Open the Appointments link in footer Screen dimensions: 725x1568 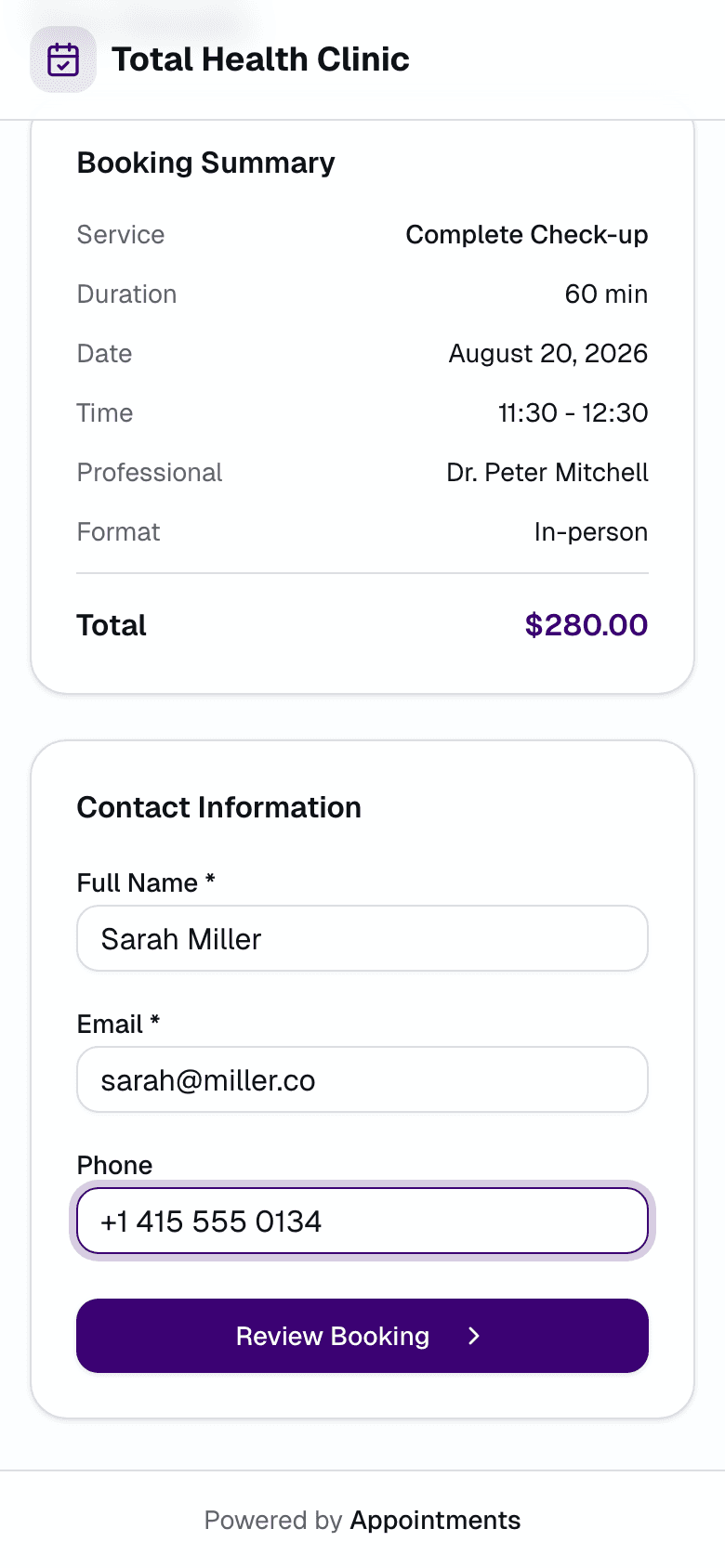coord(435,1520)
